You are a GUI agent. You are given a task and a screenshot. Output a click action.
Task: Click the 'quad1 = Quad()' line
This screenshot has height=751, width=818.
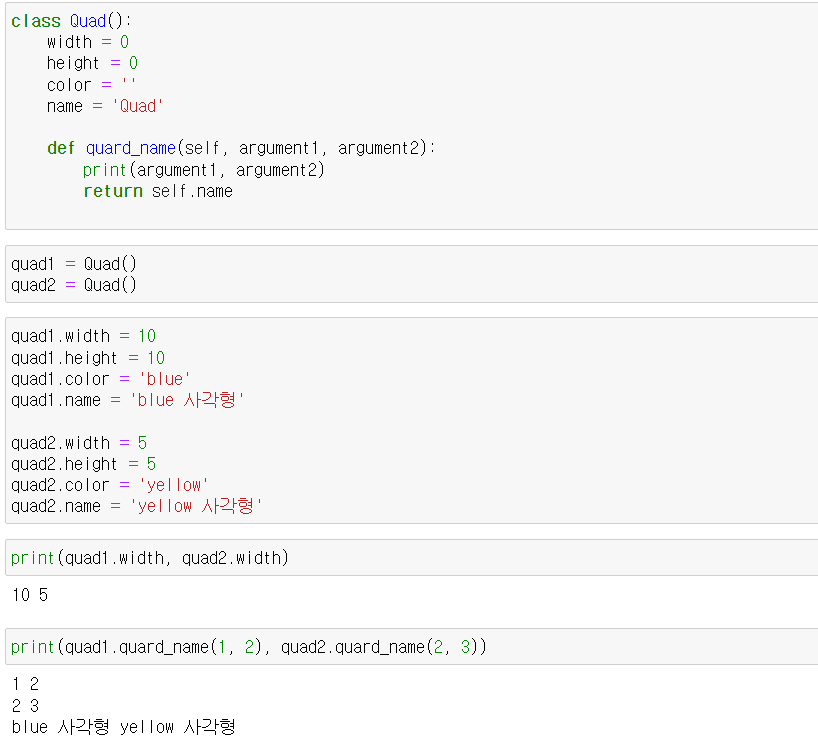pos(74,264)
